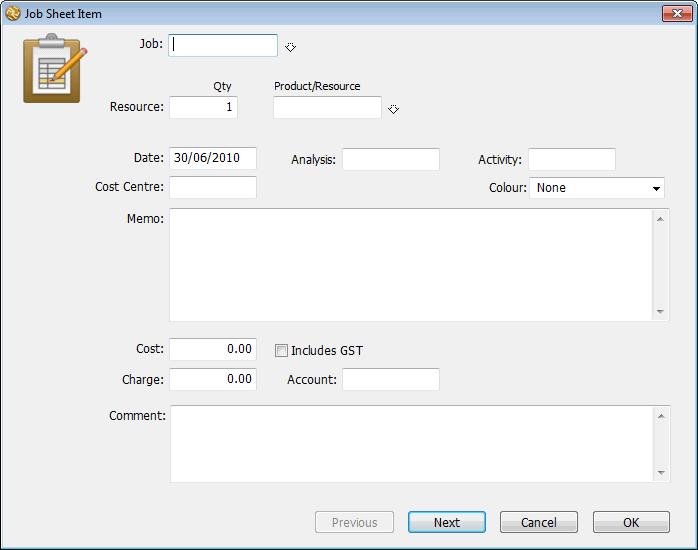This screenshot has width=698, height=550.
Task: Close the Job Sheet Item window
Action: [x=677, y=13]
